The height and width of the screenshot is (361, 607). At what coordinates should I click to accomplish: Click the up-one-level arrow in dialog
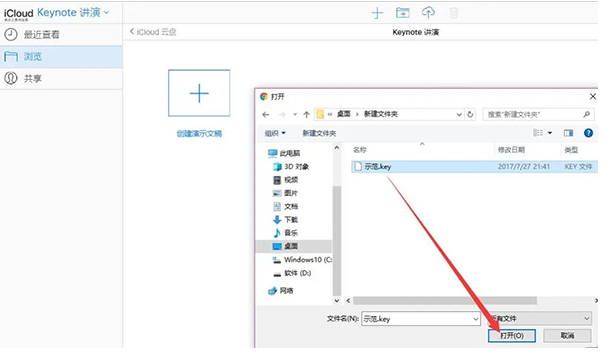307,115
